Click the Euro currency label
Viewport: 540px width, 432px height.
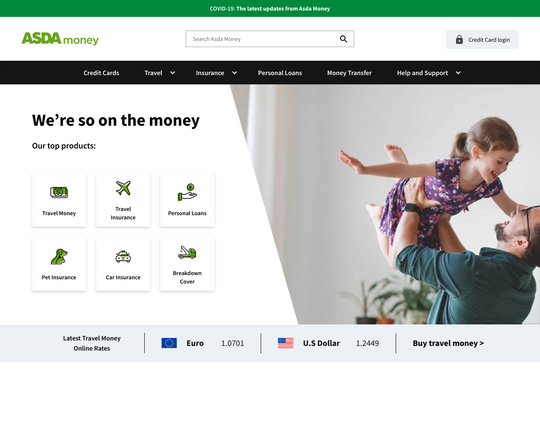coord(195,343)
